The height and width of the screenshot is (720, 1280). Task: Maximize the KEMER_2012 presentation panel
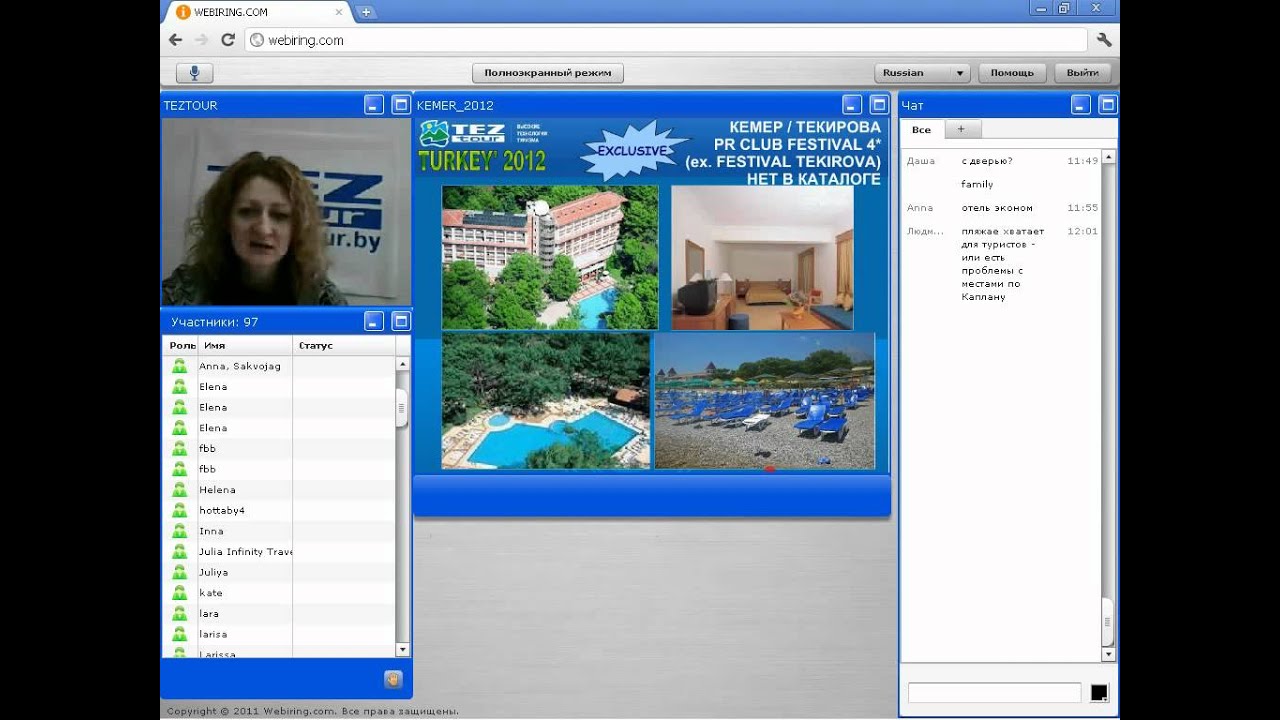click(x=879, y=104)
